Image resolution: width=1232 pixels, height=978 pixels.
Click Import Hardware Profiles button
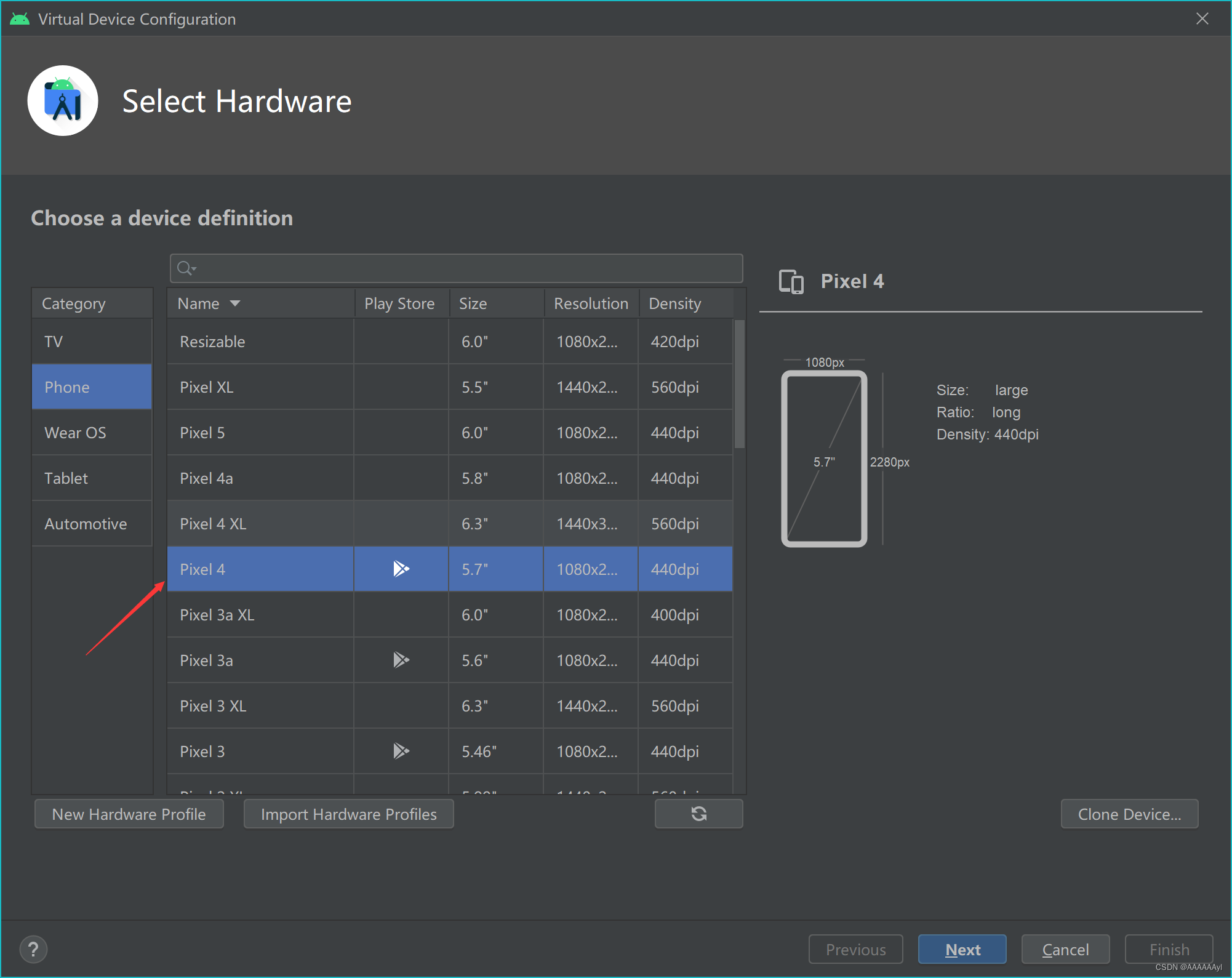coord(349,814)
